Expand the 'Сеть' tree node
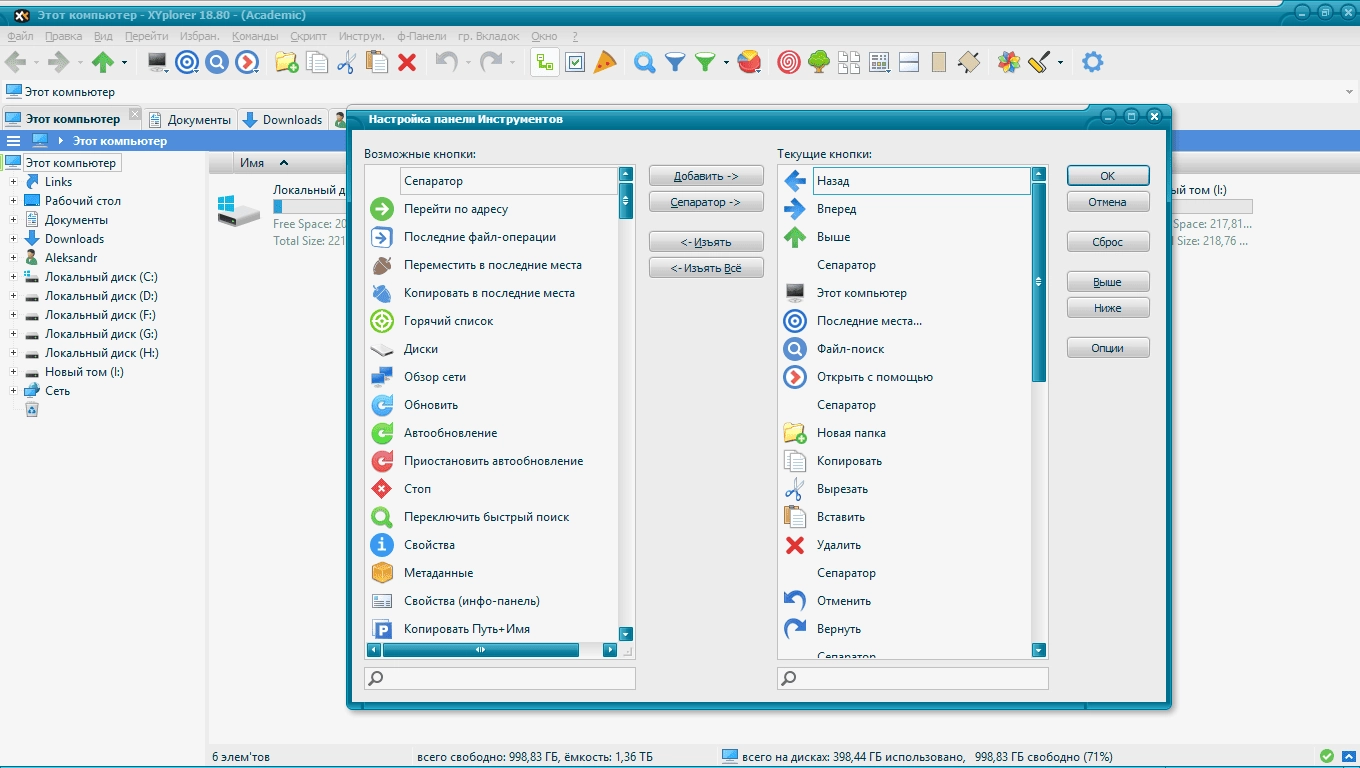 [14, 391]
